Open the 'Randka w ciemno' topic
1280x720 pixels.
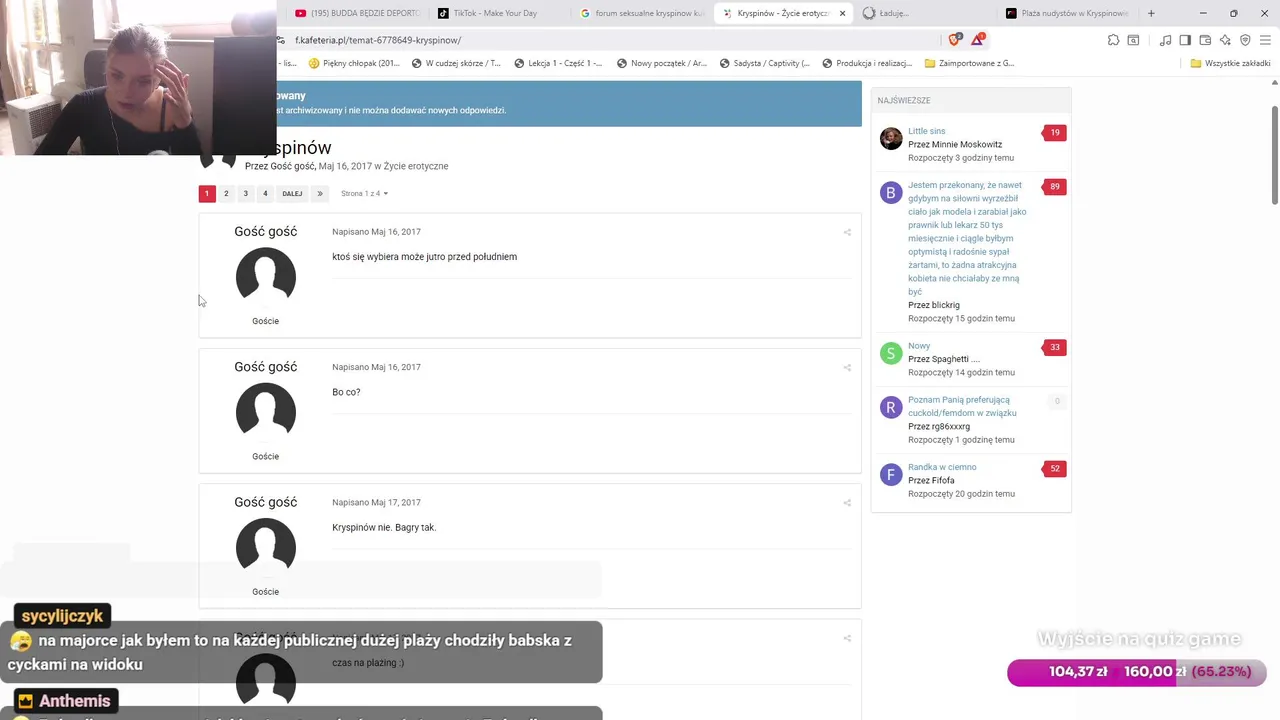(x=942, y=467)
